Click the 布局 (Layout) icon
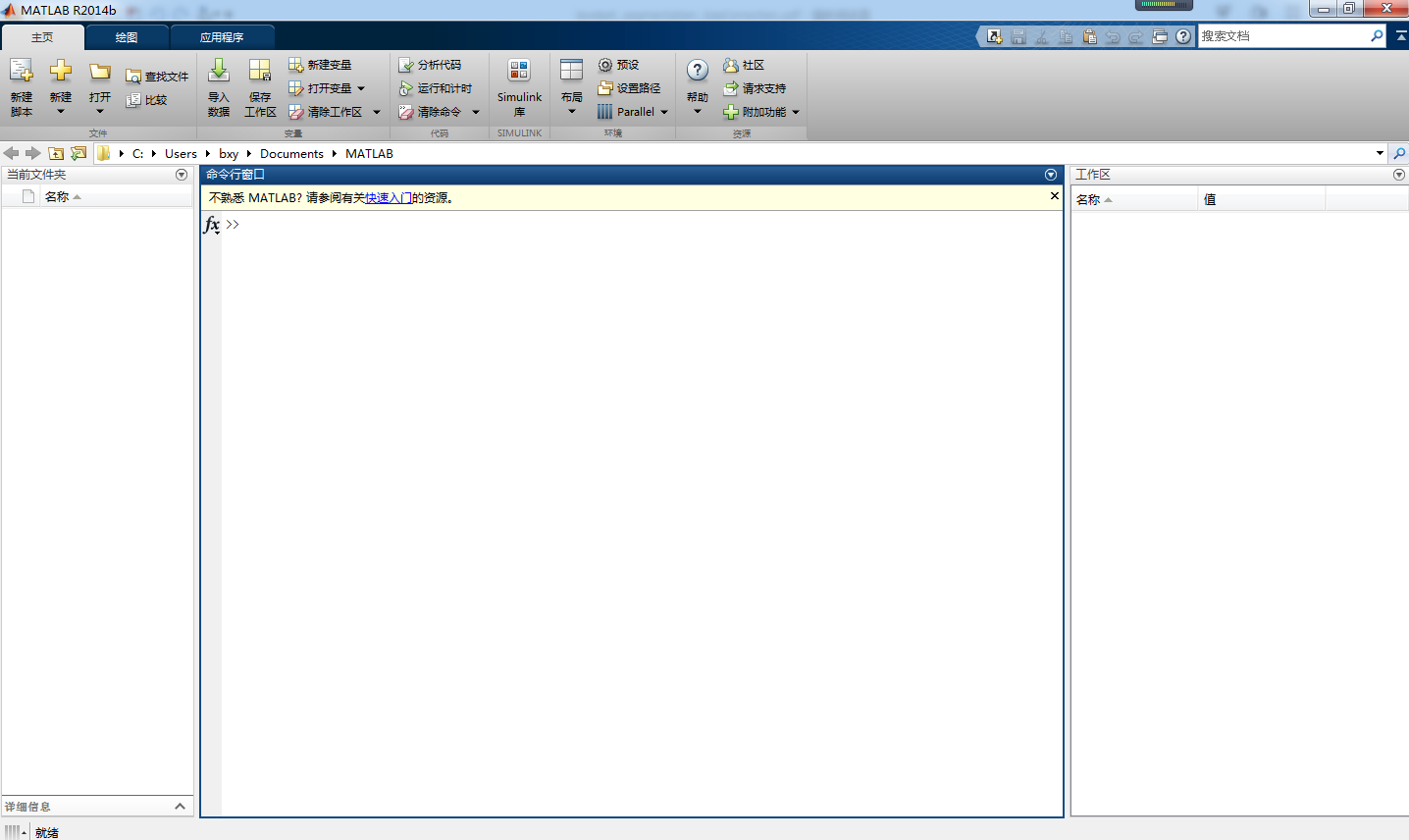 572,71
